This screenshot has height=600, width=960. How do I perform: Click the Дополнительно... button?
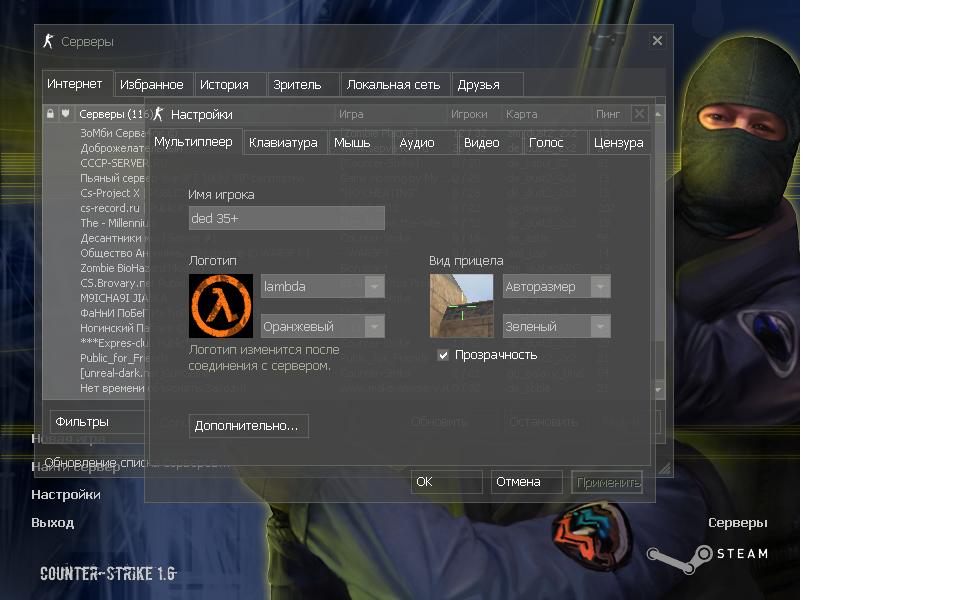249,426
